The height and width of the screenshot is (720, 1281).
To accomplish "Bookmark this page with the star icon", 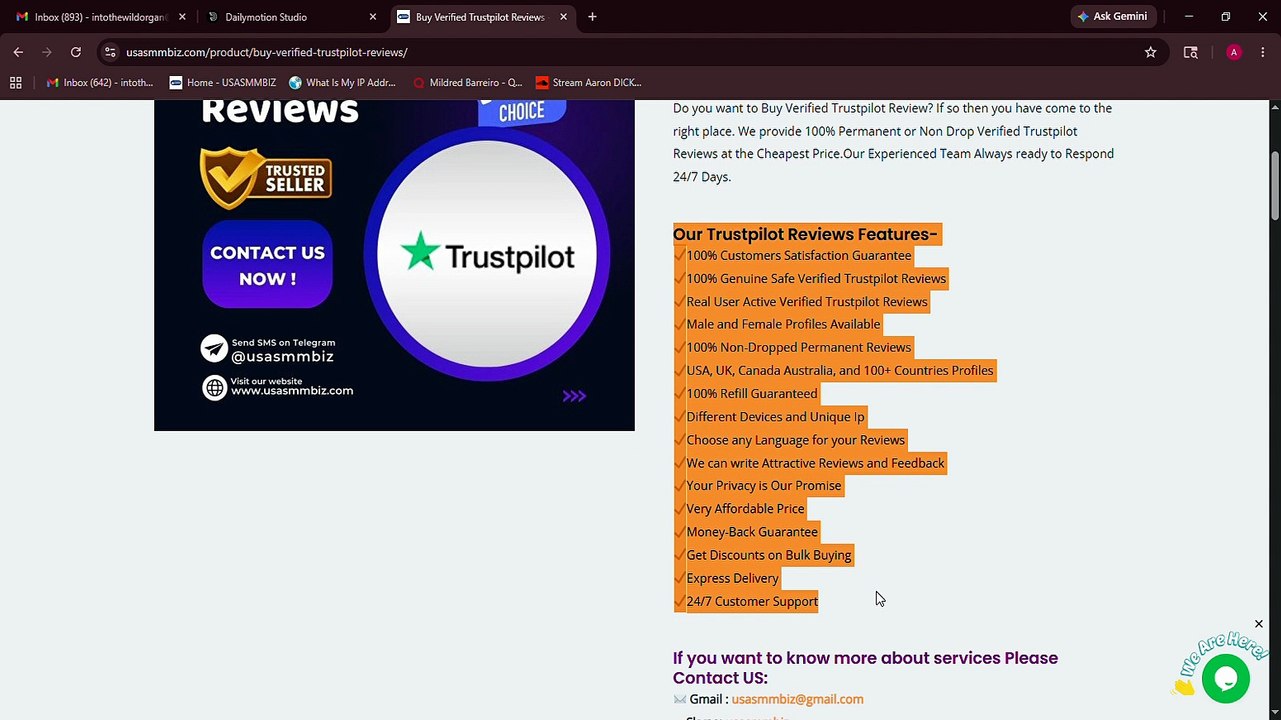I will click(1150, 52).
